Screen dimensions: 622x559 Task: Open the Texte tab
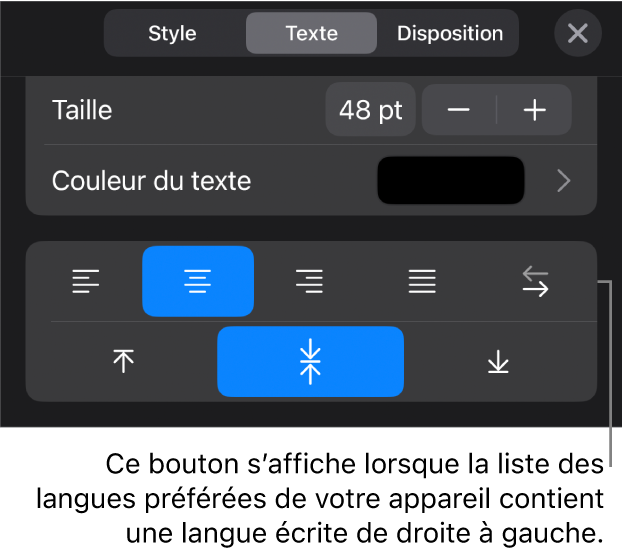pos(311,33)
